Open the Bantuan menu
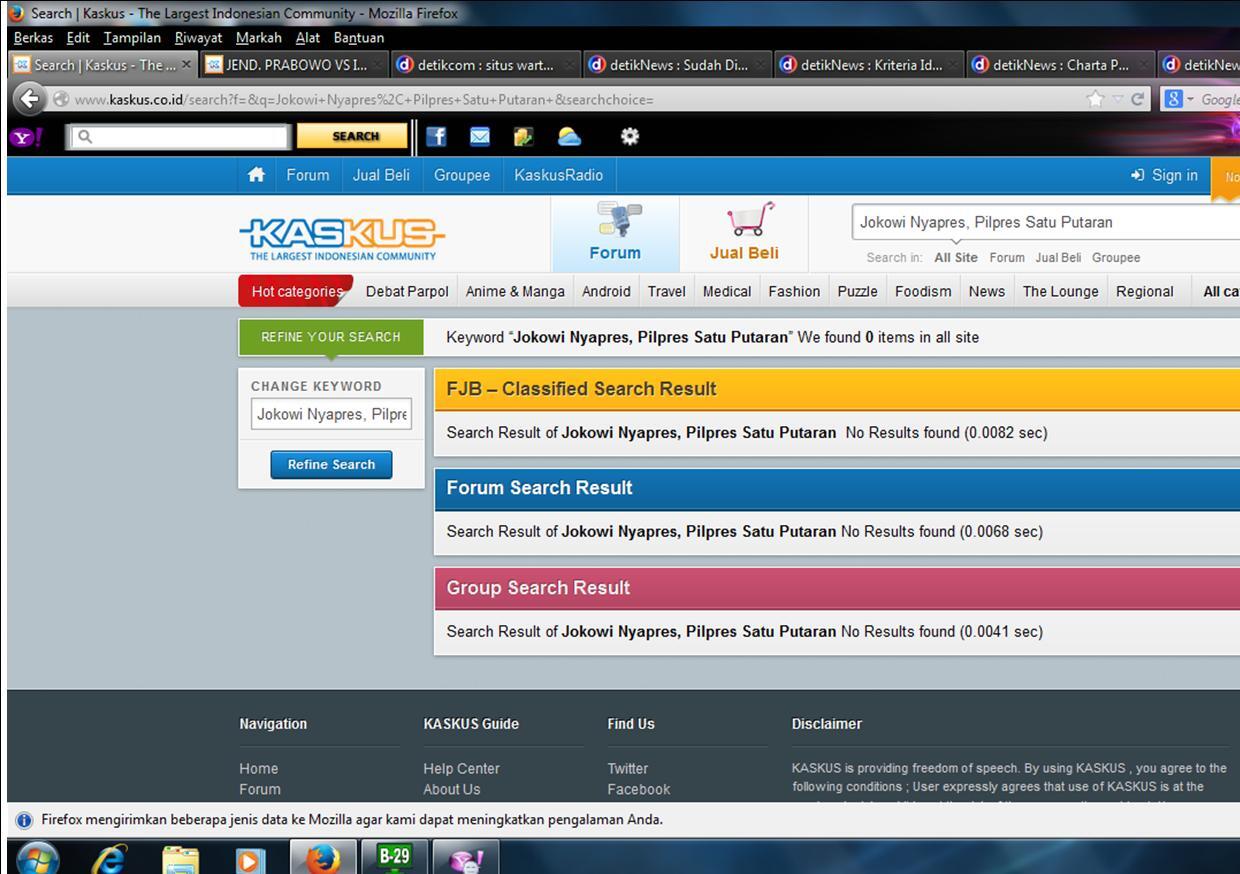1240x874 pixels. click(359, 38)
